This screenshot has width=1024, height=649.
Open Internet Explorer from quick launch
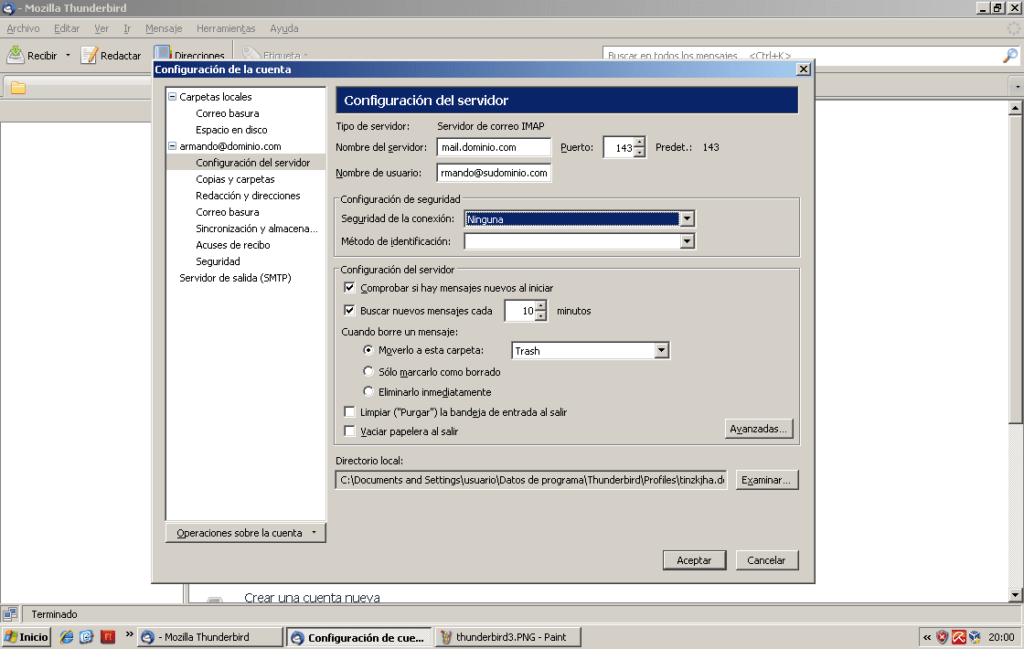(x=67, y=637)
